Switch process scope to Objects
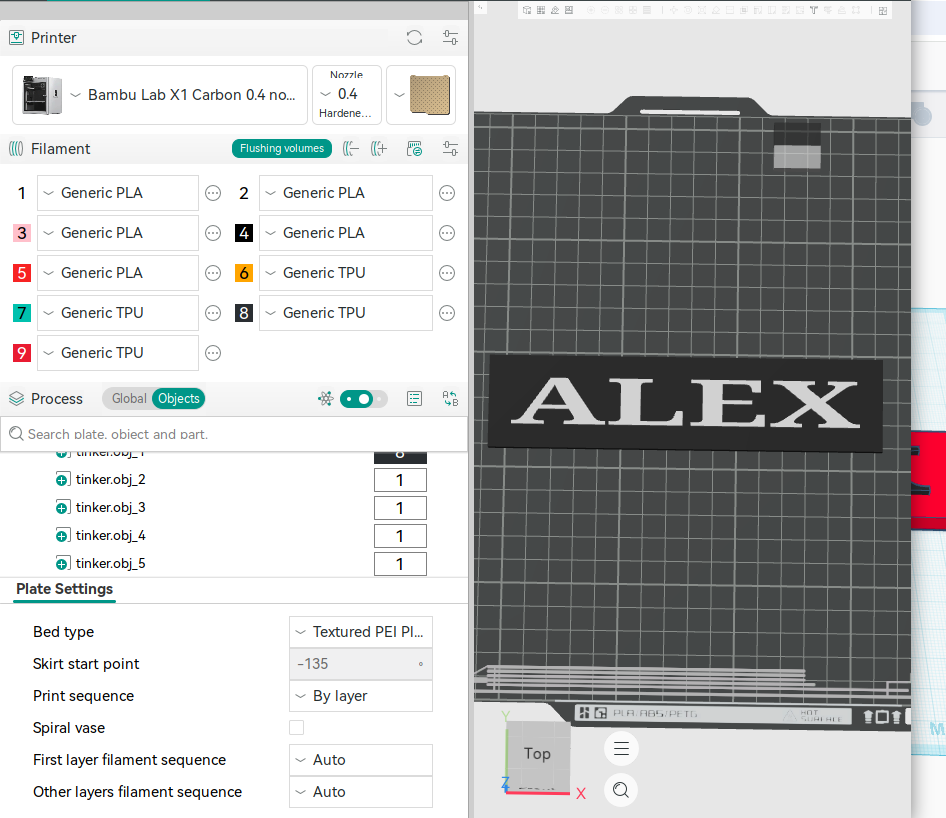Image resolution: width=946 pixels, height=818 pixels. click(179, 399)
